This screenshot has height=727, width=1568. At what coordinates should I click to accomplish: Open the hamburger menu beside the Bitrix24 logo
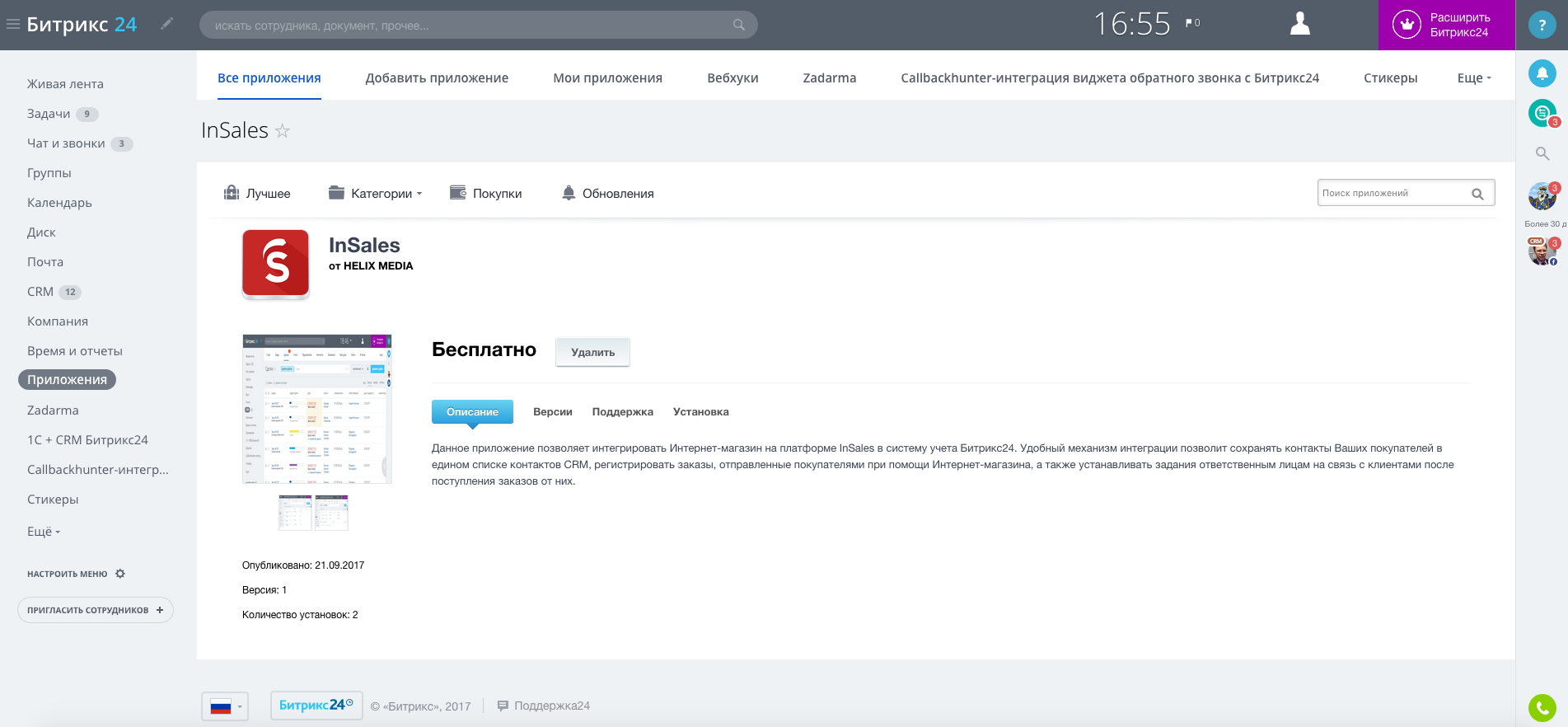13,25
